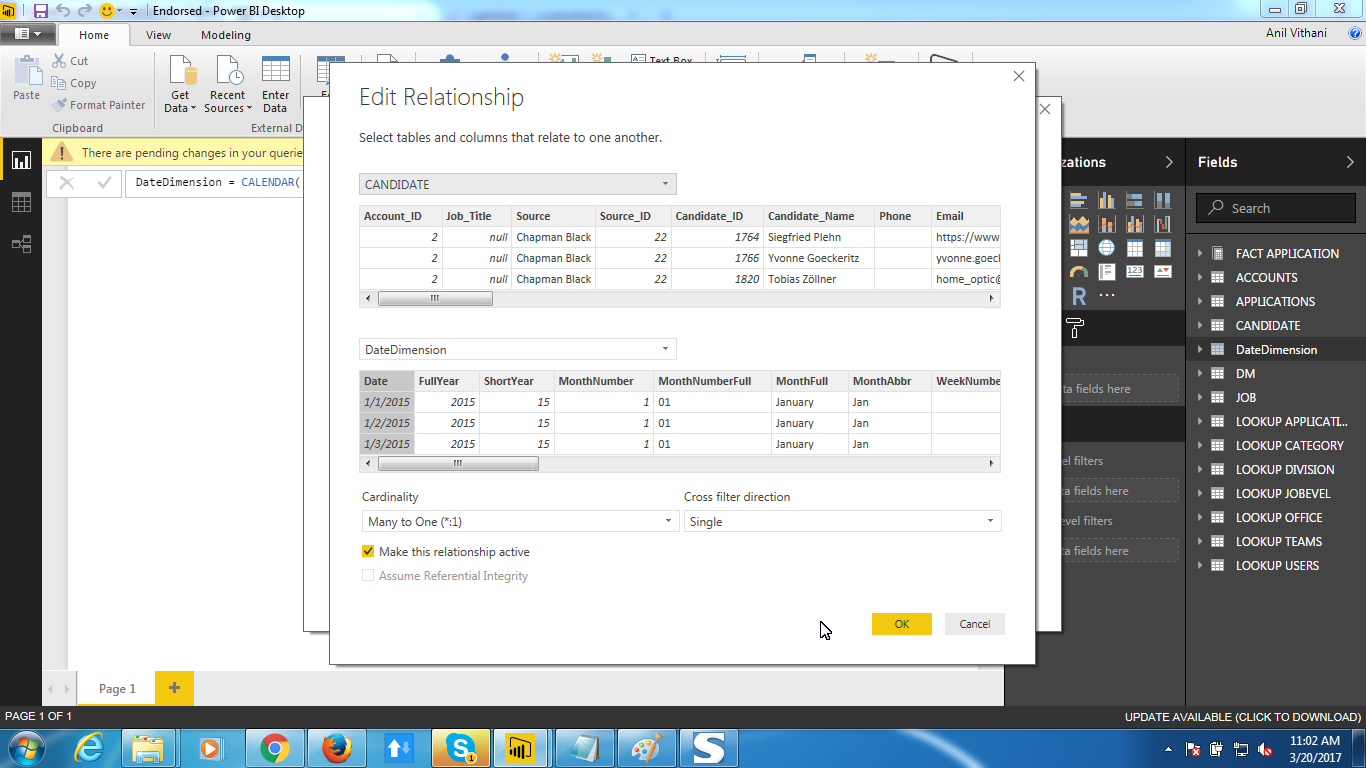
Task: Select the gauge visualization
Action: [1078, 272]
